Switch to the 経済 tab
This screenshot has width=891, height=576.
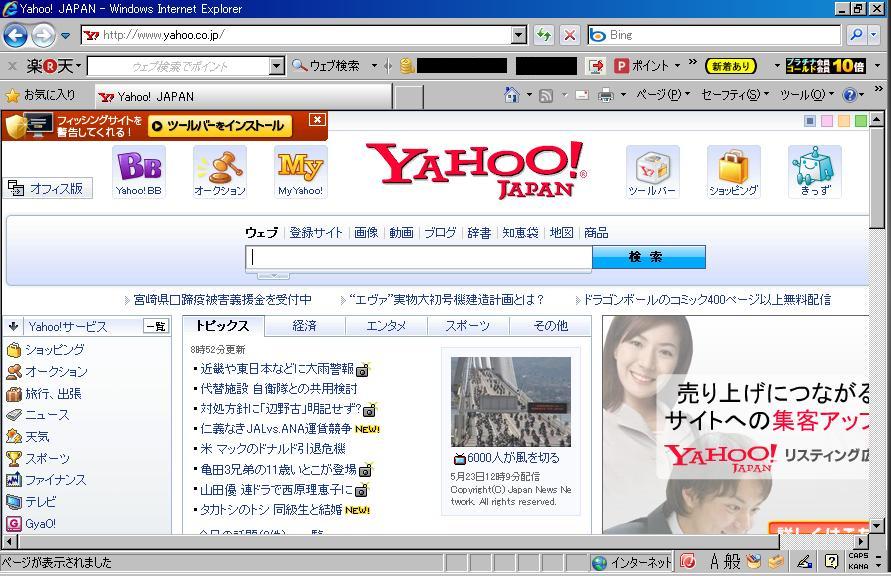pyautogui.click(x=304, y=326)
